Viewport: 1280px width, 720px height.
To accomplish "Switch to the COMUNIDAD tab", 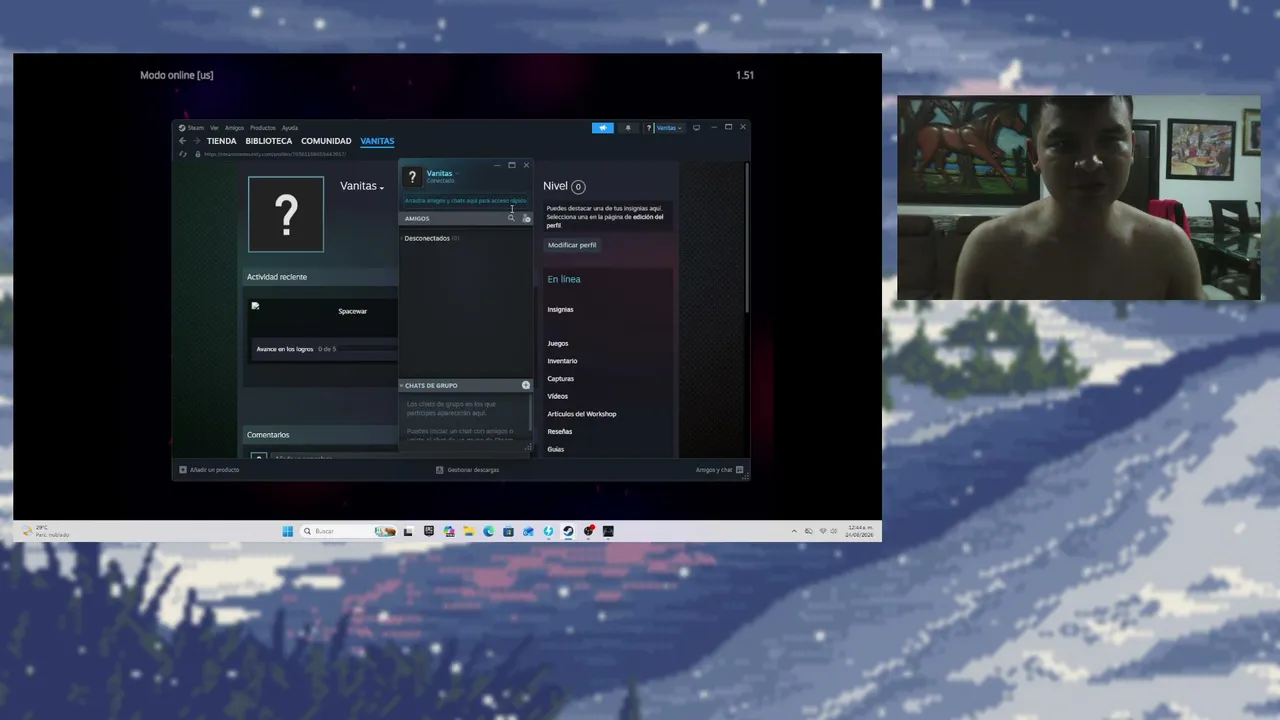I will pos(326,141).
